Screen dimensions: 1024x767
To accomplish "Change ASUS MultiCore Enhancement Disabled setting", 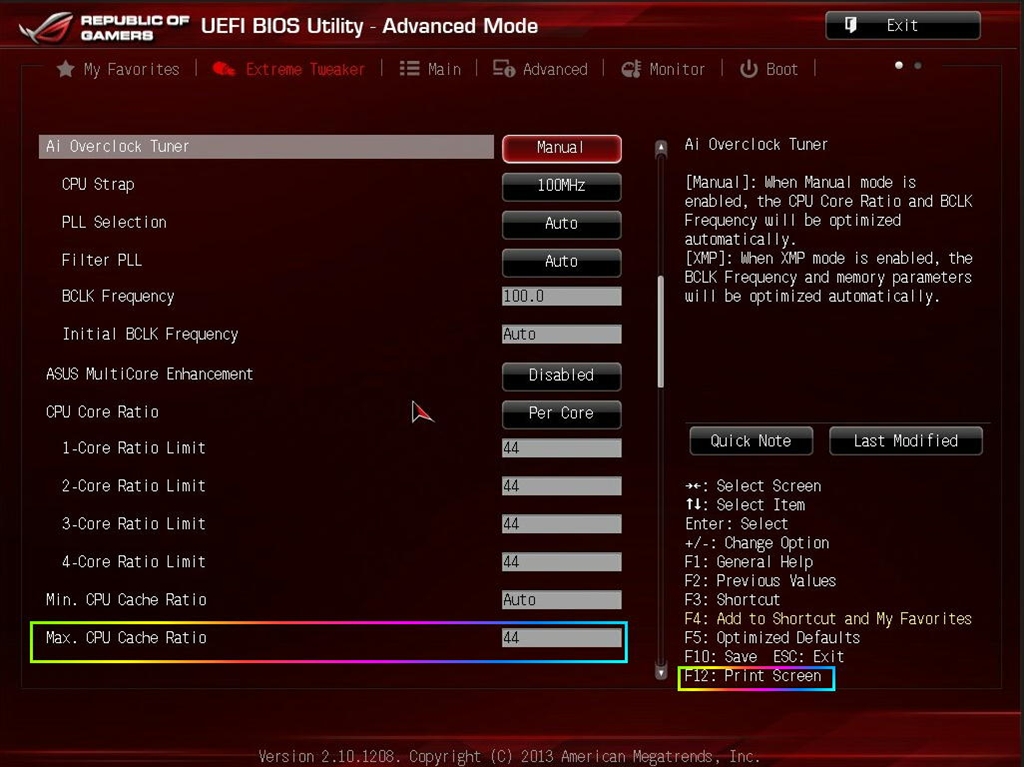I will (x=562, y=376).
